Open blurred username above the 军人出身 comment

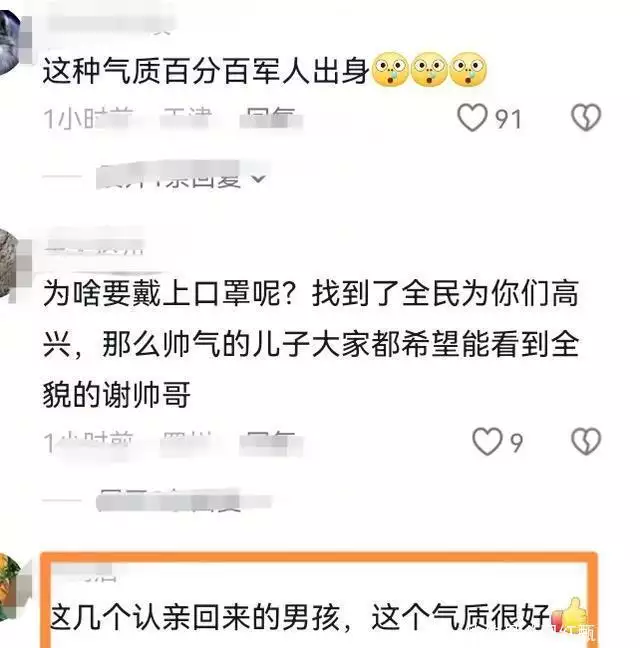click(109, 24)
